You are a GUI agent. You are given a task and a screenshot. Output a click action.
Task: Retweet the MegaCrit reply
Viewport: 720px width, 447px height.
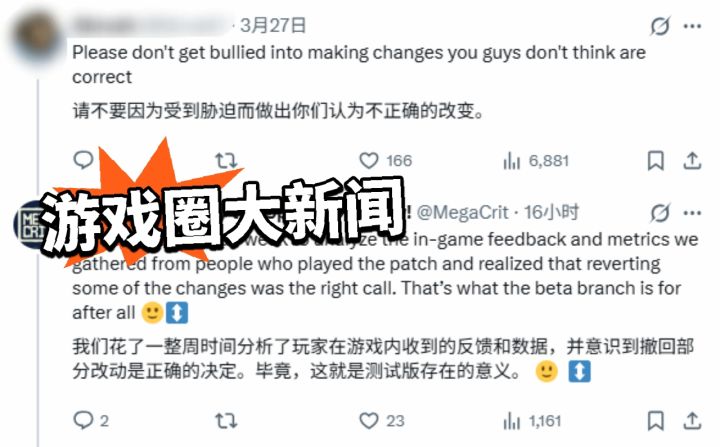click(x=226, y=420)
